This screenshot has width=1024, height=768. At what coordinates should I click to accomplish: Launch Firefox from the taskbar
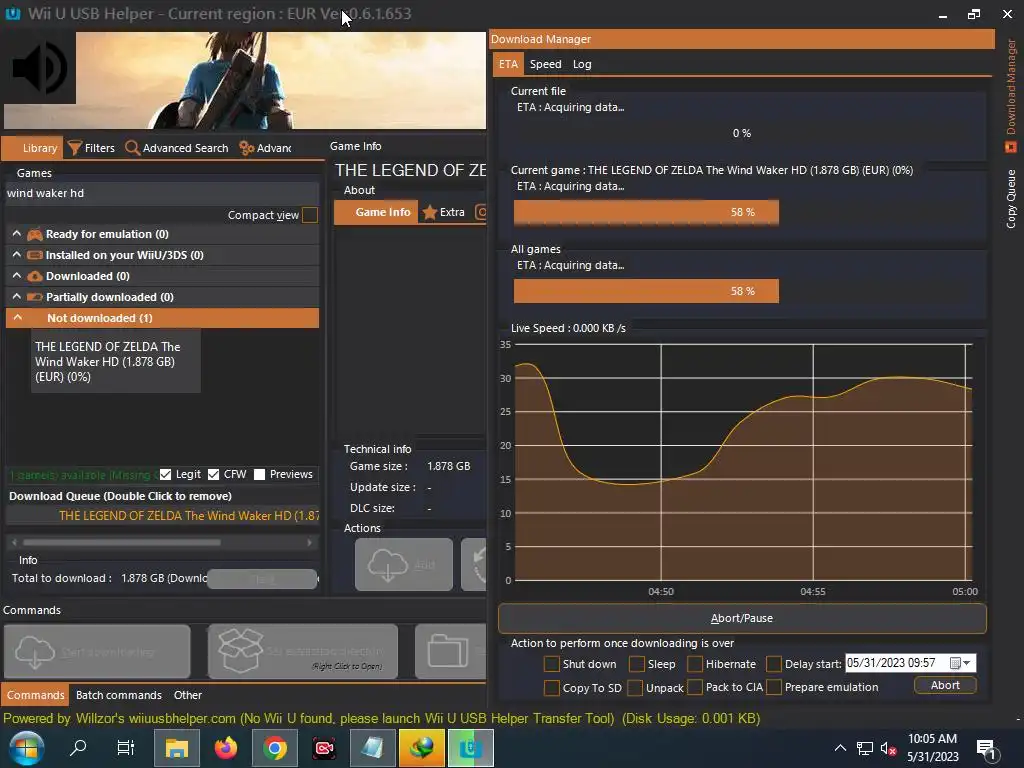point(226,748)
